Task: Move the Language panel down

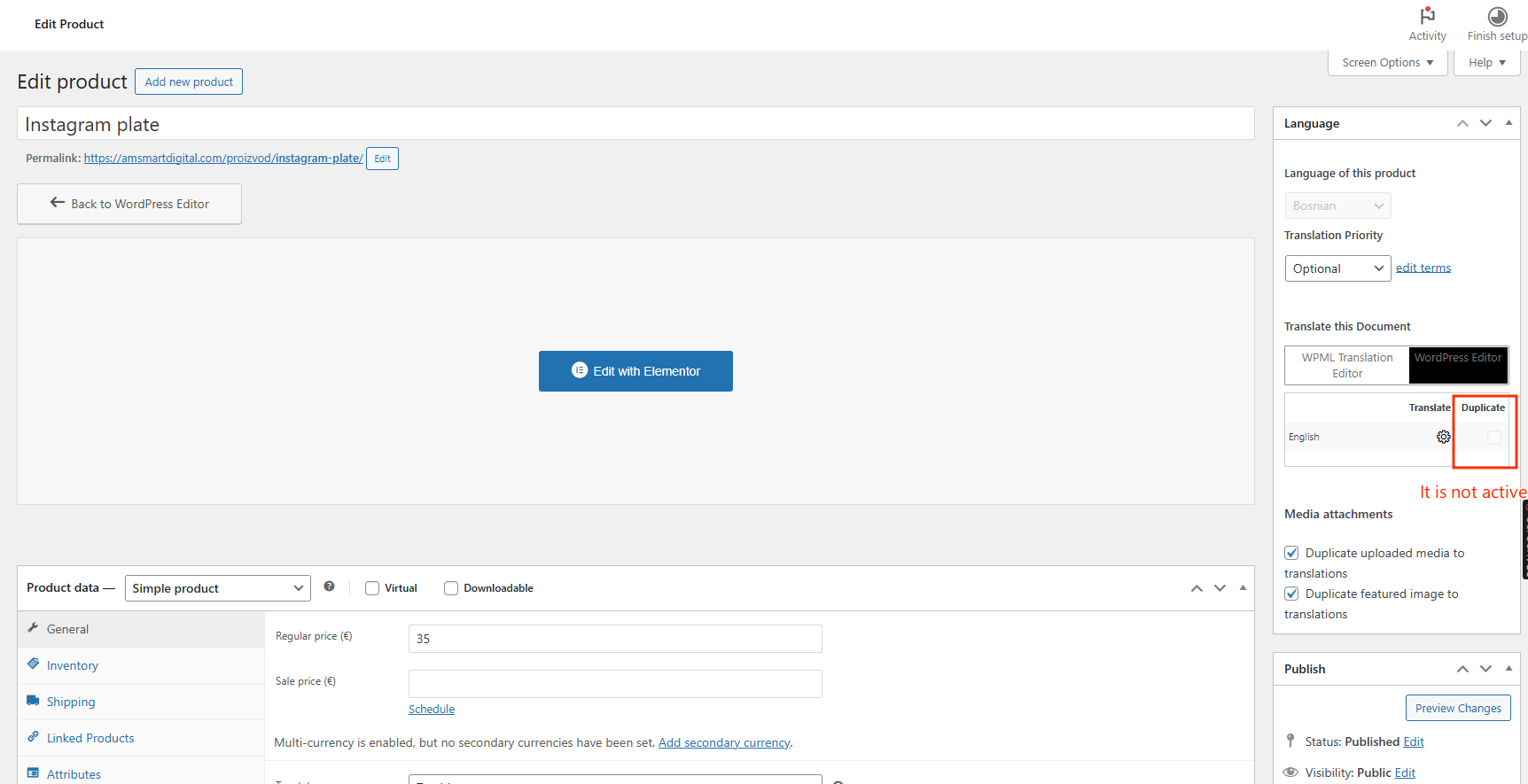Action: (1485, 123)
